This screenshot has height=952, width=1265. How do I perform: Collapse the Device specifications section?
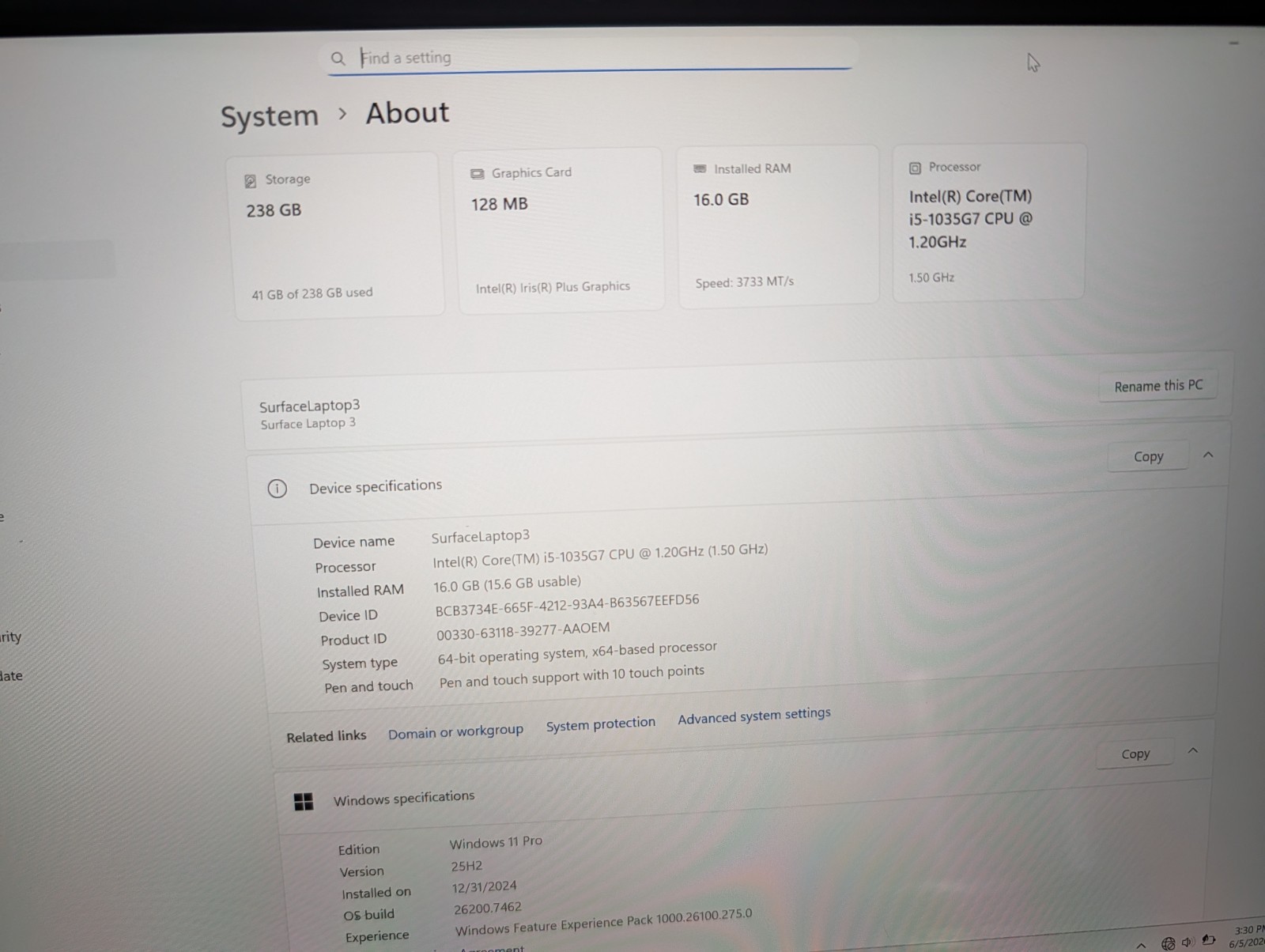pyautogui.click(x=1208, y=455)
